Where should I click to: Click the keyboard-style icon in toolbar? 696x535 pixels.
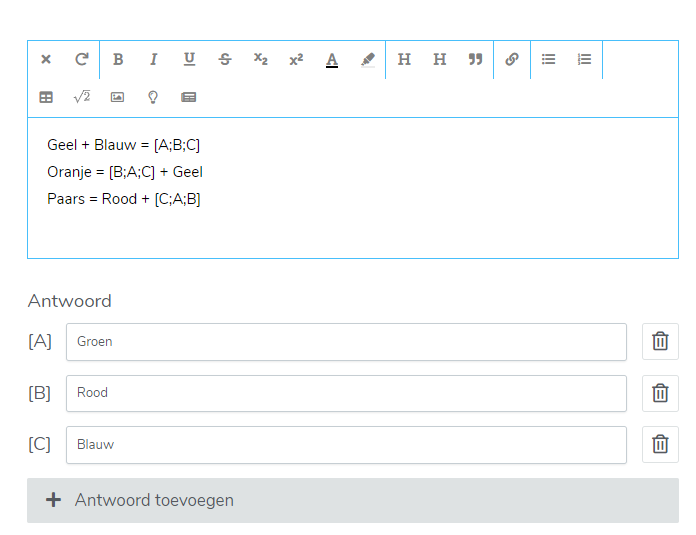pos(189,97)
